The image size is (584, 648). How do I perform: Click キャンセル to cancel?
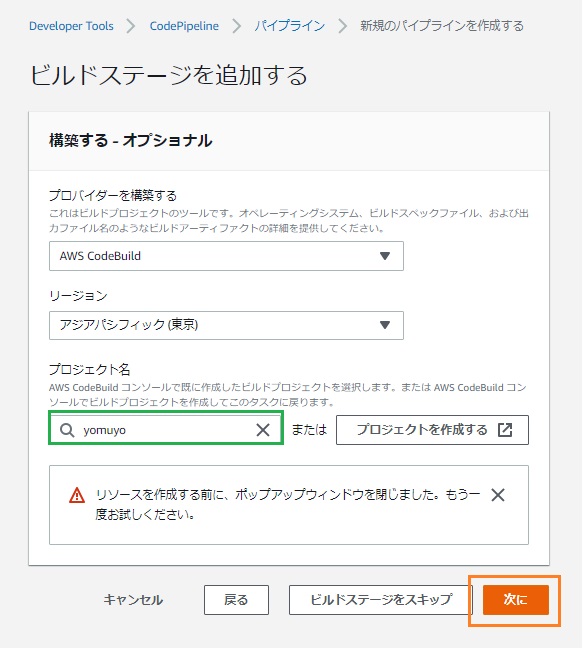[133, 600]
